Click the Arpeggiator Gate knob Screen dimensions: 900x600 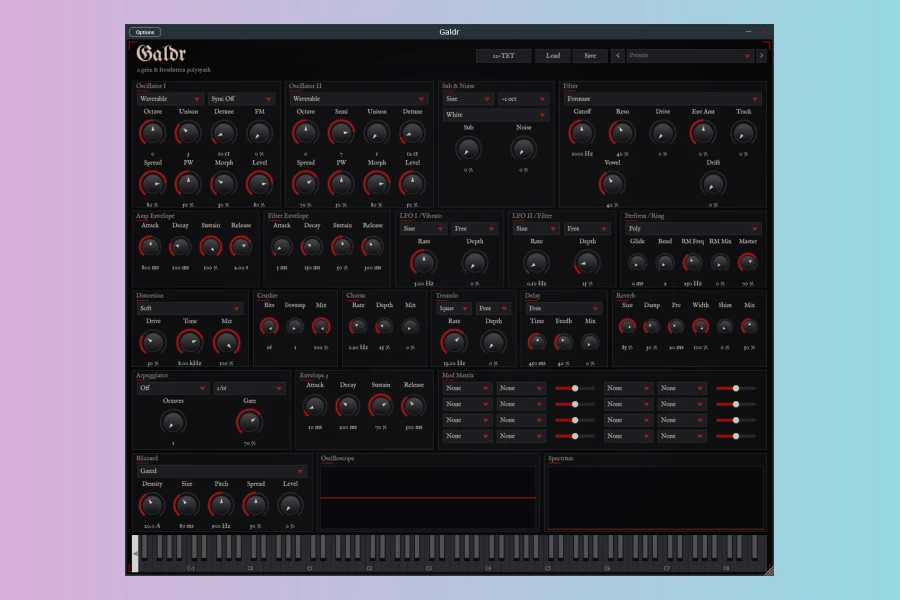click(x=249, y=422)
